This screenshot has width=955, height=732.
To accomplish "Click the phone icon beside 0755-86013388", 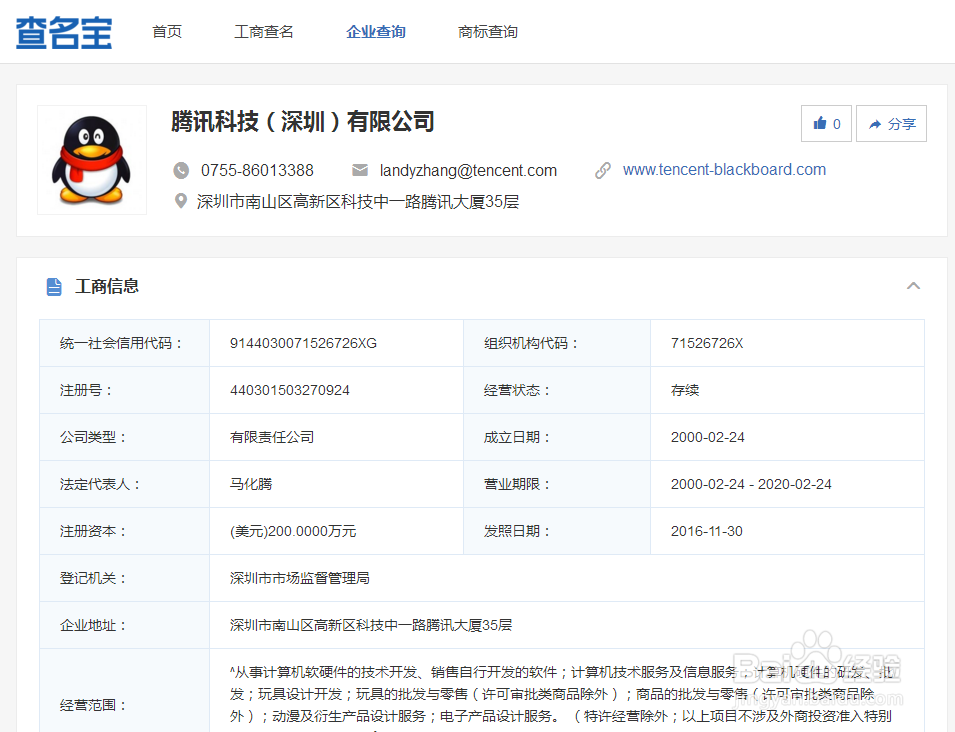I will pyautogui.click(x=181, y=170).
